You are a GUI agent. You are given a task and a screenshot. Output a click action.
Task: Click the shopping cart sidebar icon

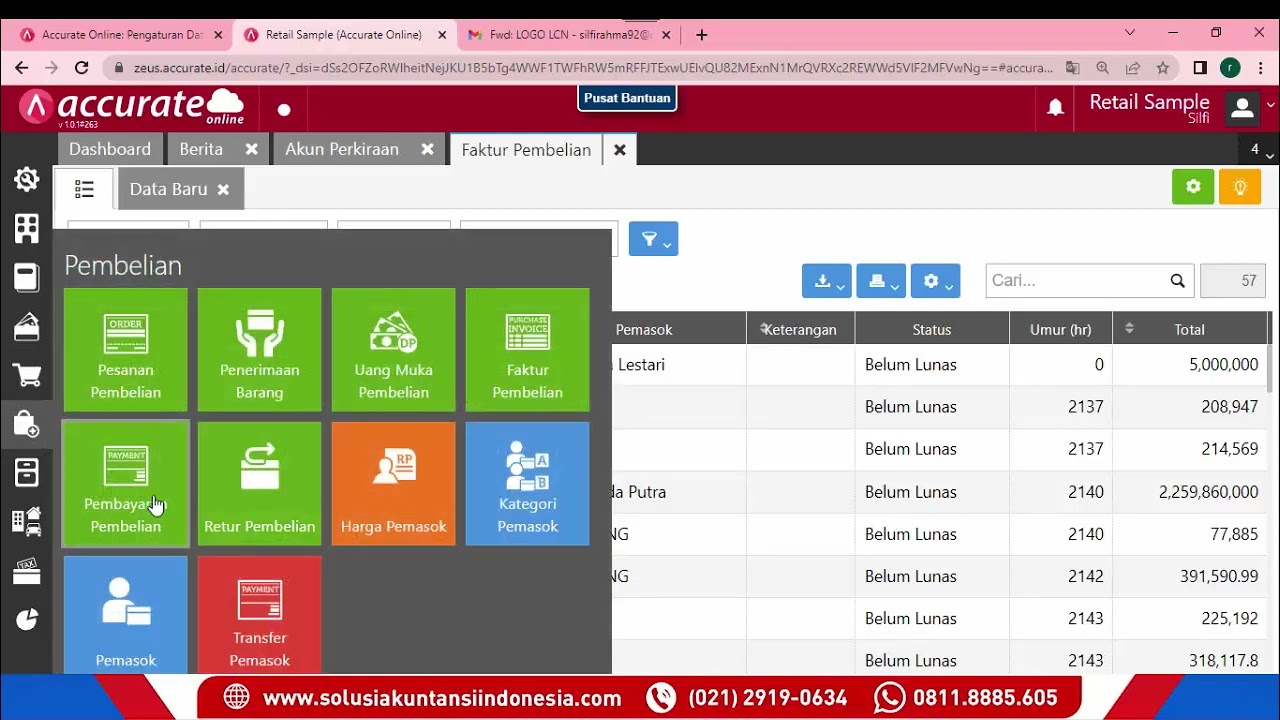click(27, 376)
